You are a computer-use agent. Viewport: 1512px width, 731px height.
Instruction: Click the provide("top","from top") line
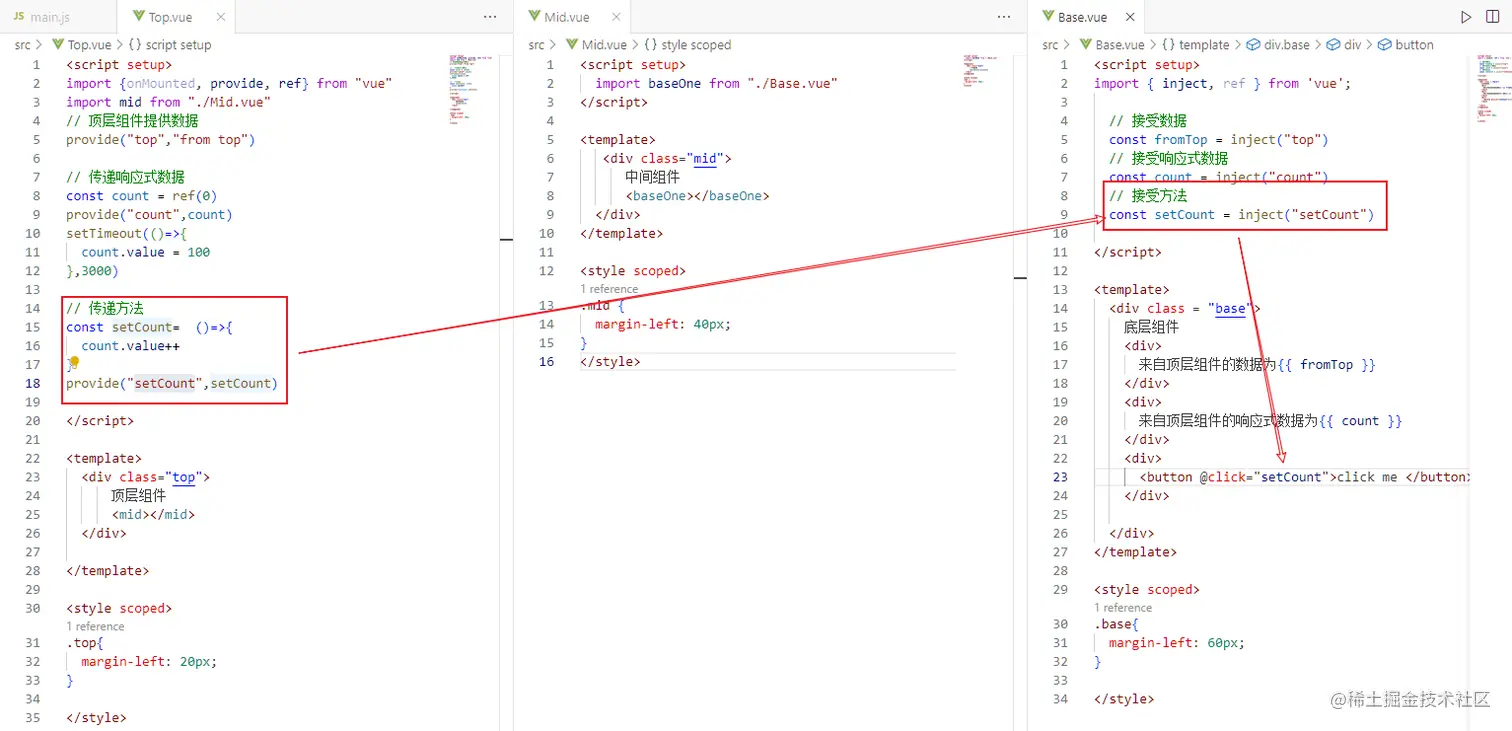pos(161,139)
